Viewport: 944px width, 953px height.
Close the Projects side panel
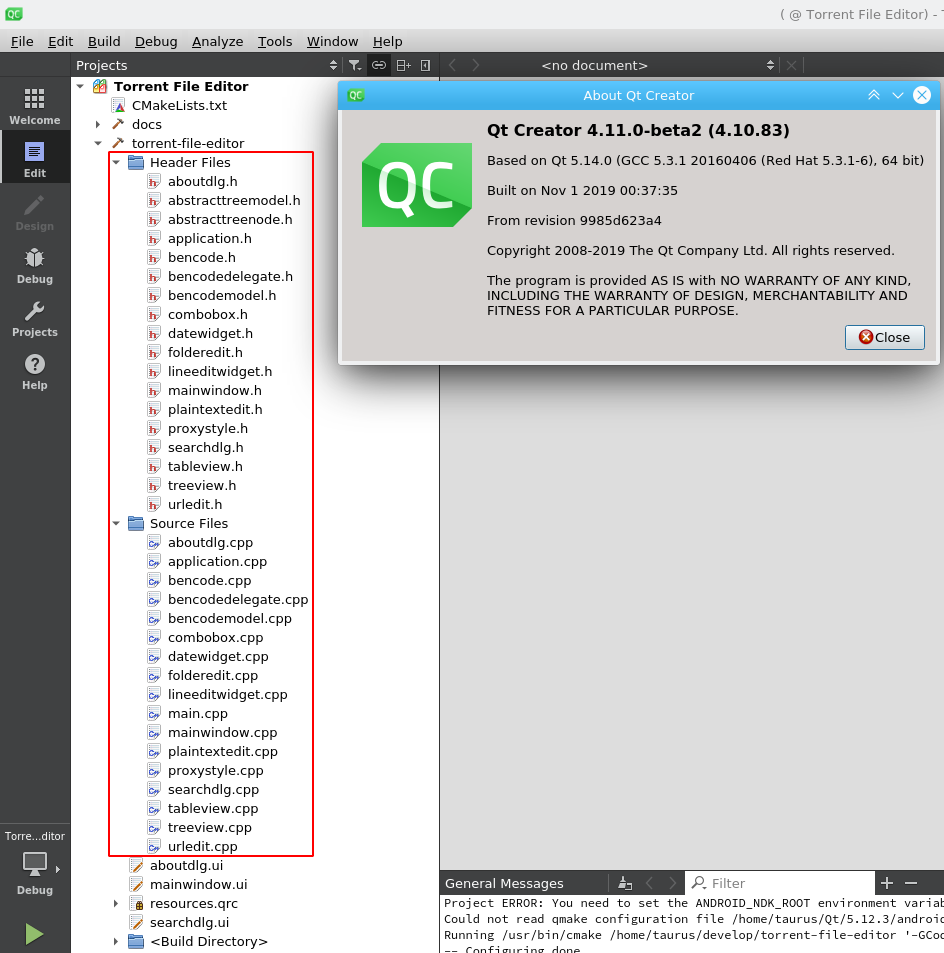pos(425,65)
